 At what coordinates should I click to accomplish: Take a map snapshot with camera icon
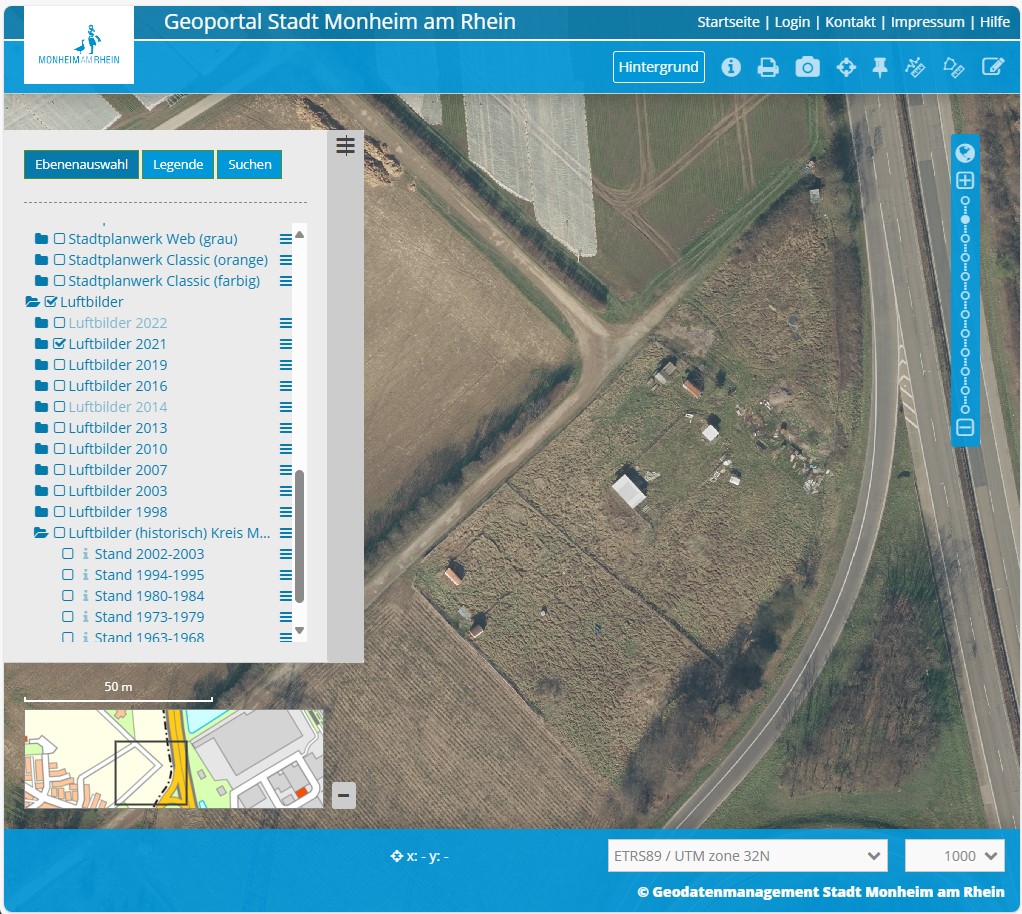[x=807, y=67]
